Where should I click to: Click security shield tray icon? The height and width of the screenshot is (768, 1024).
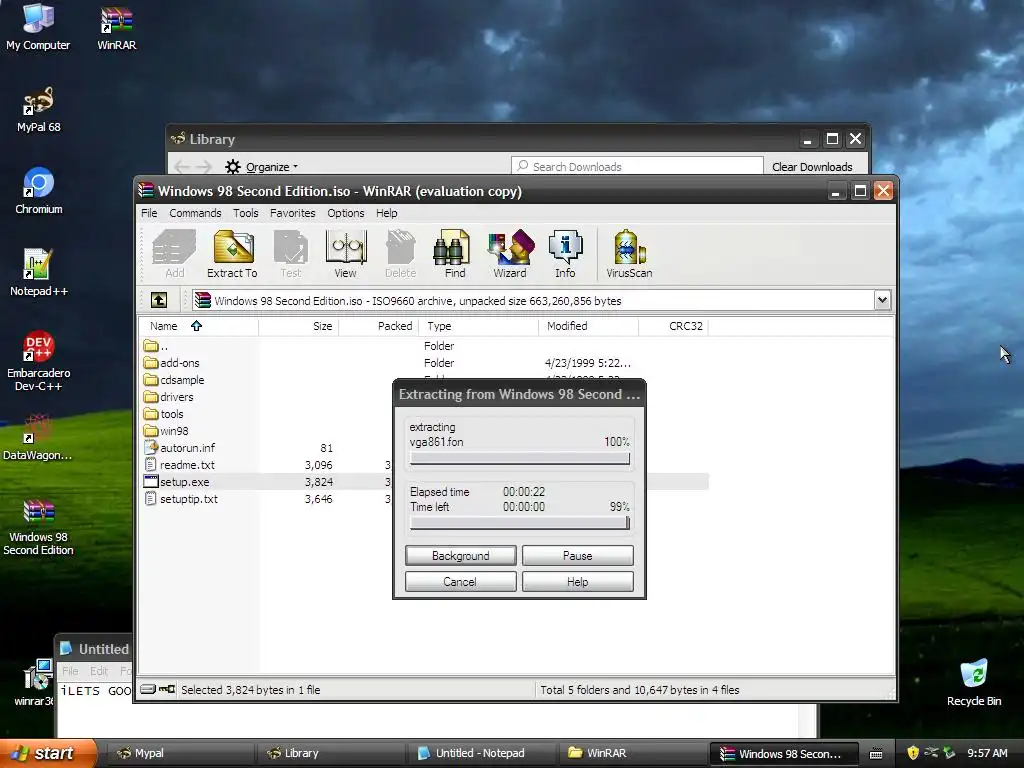913,753
